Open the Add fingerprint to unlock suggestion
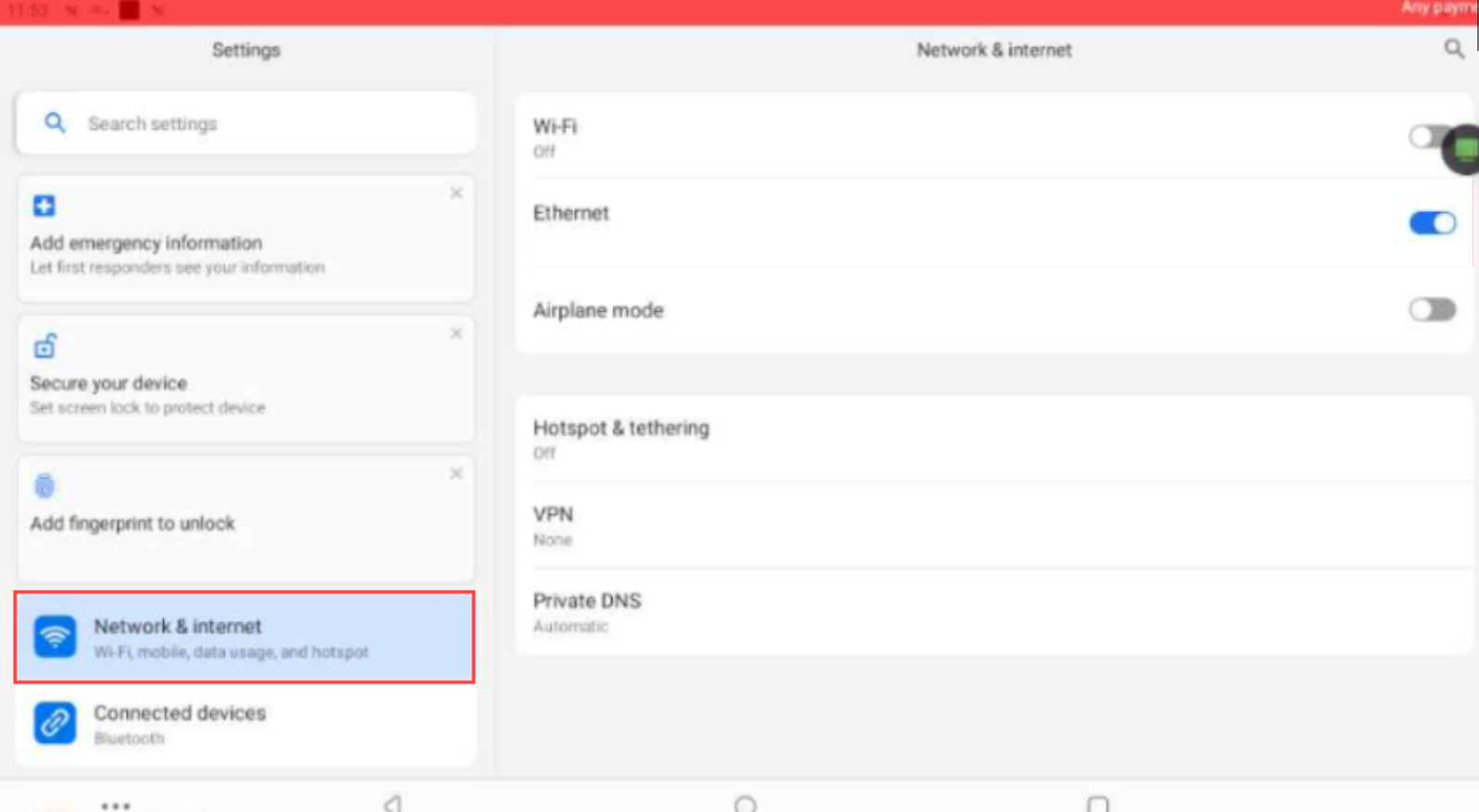The height and width of the screenshot is (812, 1479). point(245,518)
